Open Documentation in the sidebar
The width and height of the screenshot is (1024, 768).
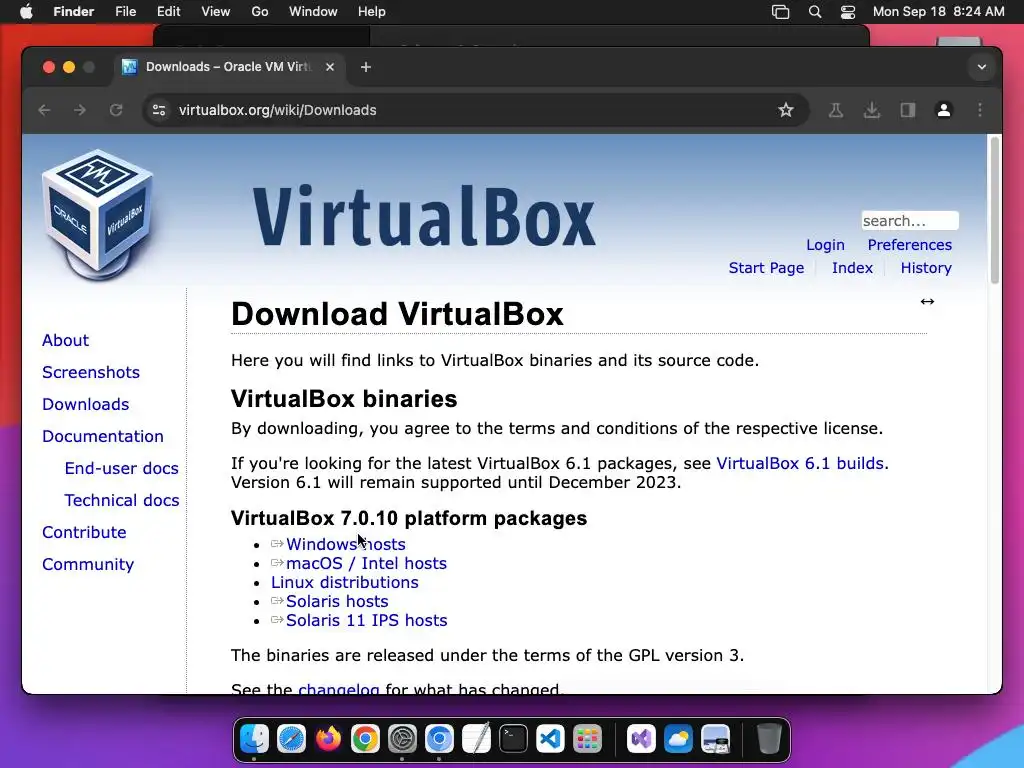[x=103, y=436]
